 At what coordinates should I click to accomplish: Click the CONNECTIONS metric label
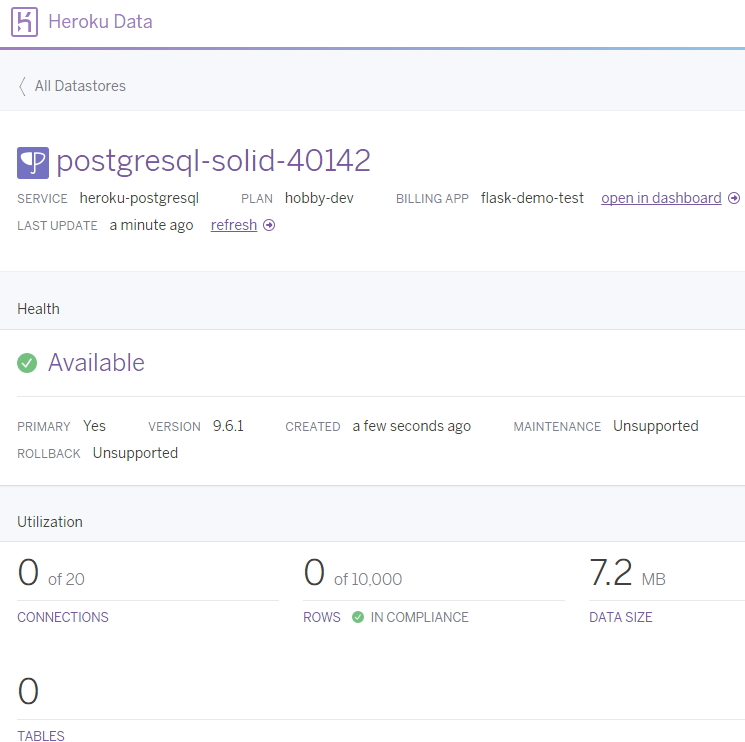click(63, 617)
